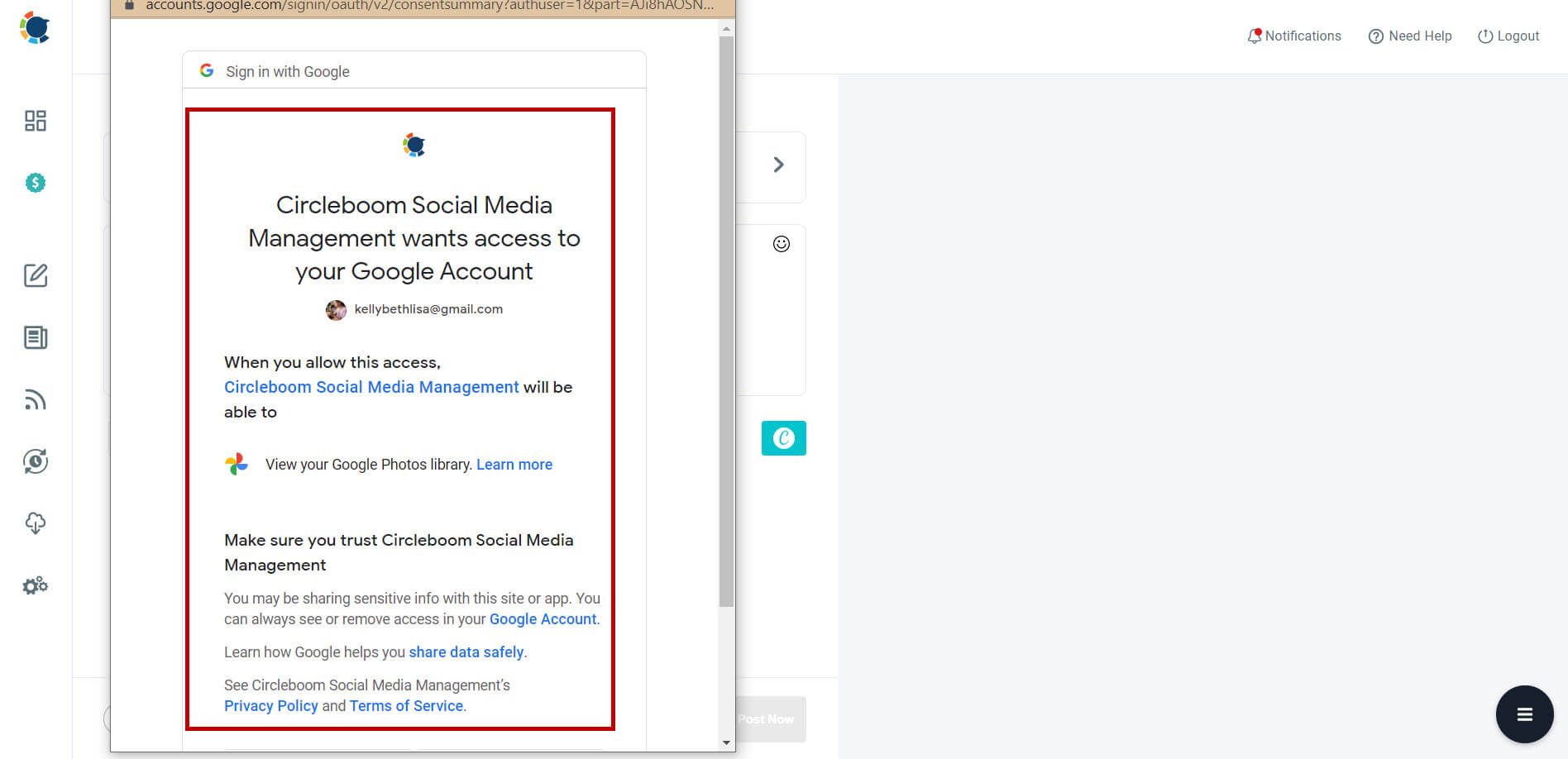Screen dimensions: 1568x759
Task: Expand the panel with the right chevron
Action: point(778,165)
